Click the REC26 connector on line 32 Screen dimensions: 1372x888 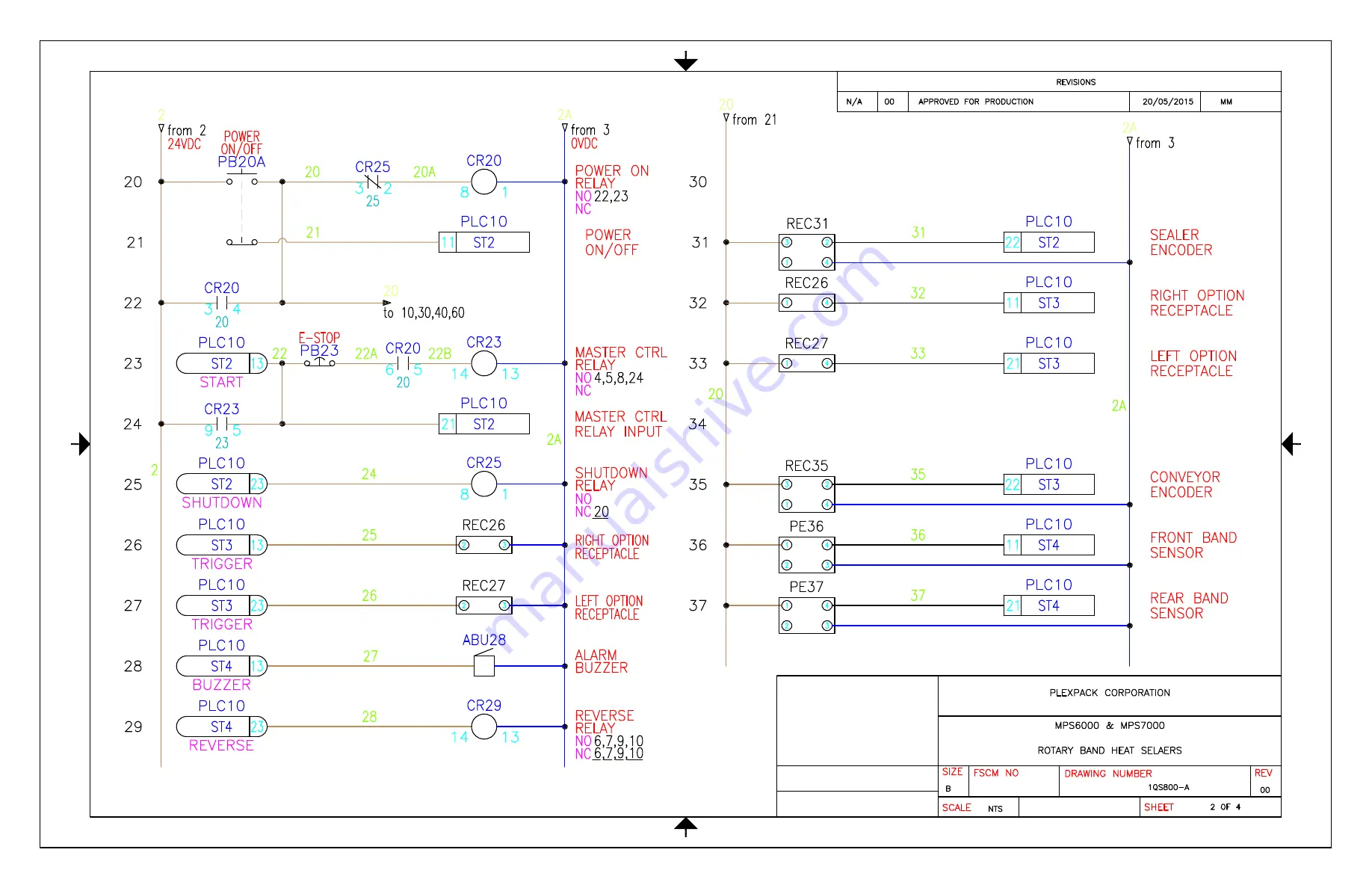[x=806, y=303]
